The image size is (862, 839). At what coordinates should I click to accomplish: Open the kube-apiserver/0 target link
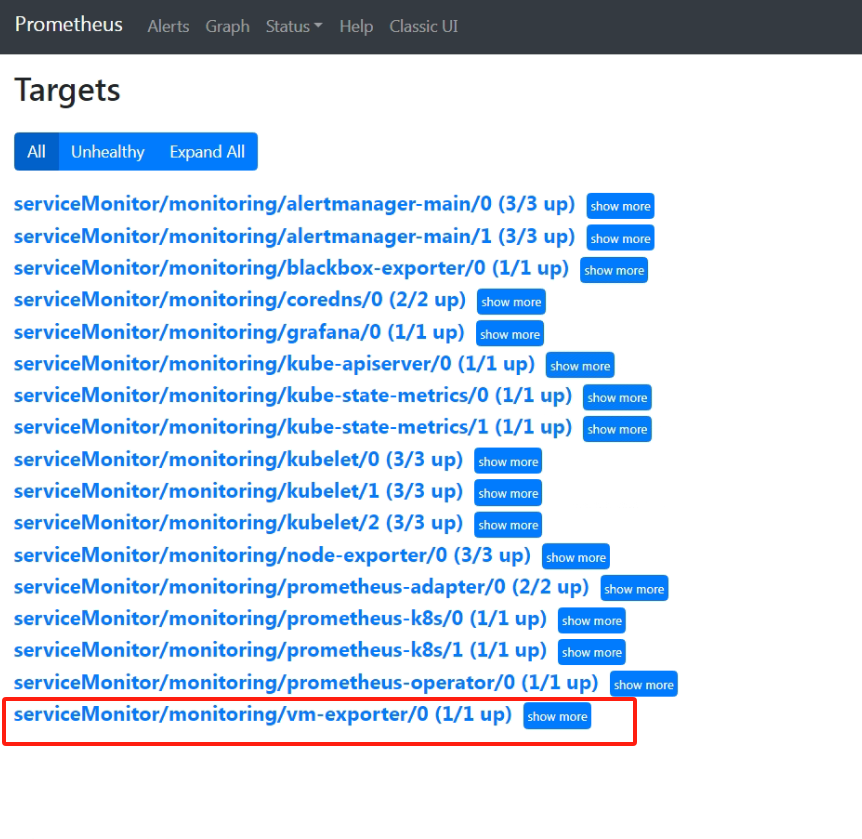[x=274, y=364]
